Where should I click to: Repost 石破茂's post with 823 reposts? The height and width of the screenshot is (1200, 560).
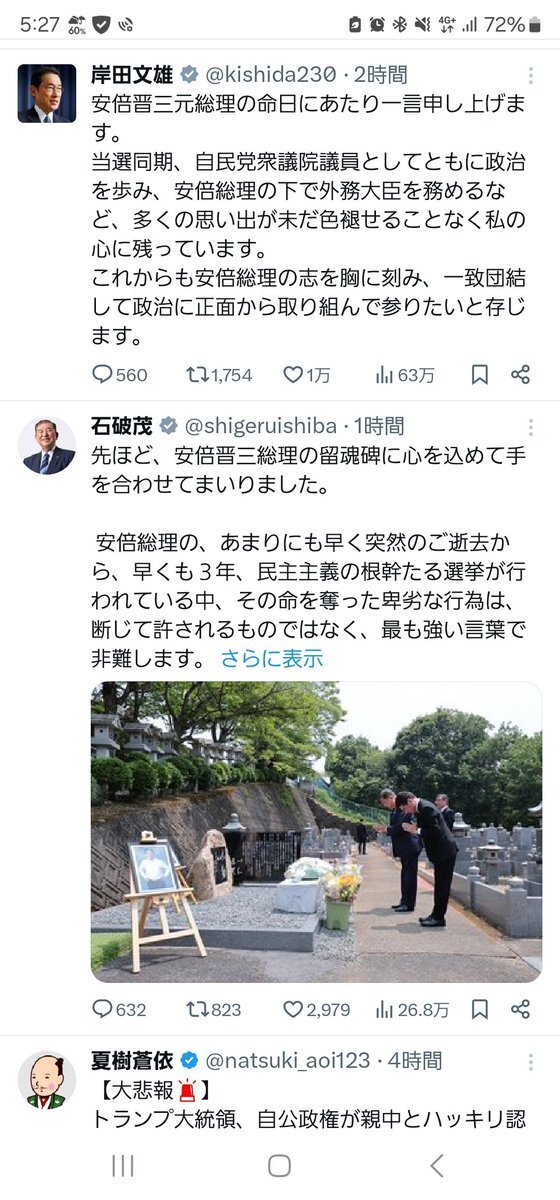tap(213, 1010)
